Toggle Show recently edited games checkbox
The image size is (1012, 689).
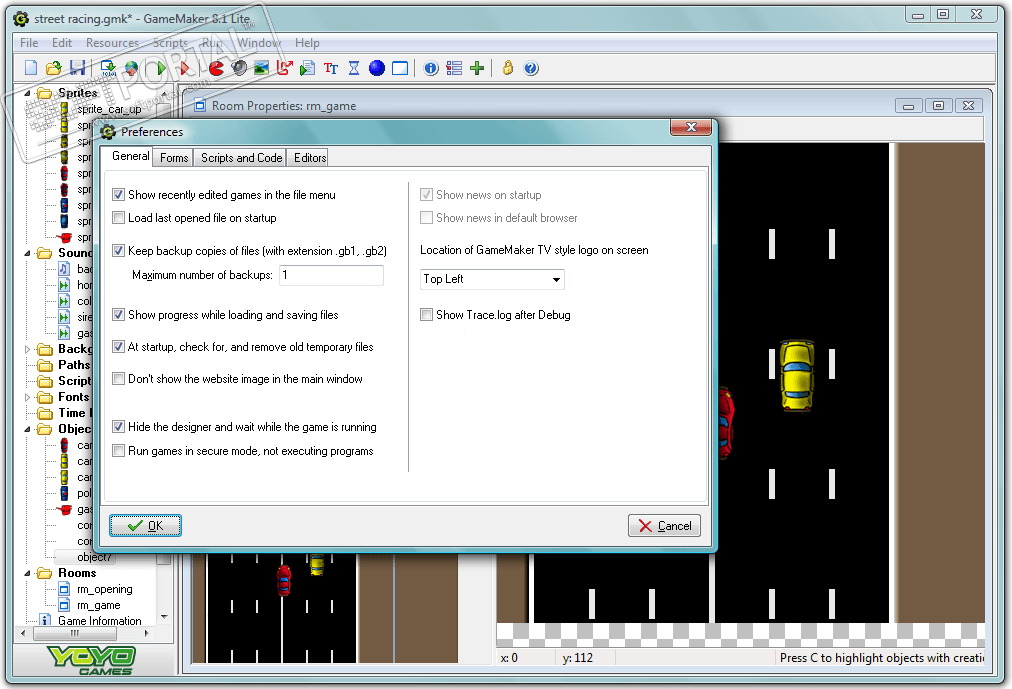coord(118,194)
